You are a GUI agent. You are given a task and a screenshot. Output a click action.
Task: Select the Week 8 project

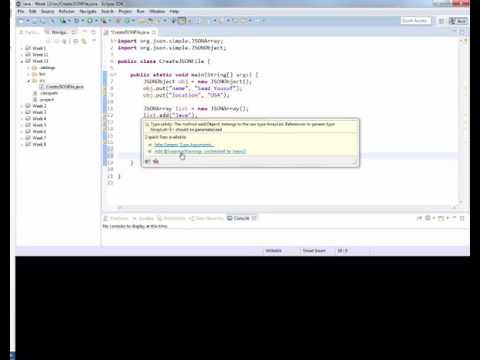click(x=36, y=144)
